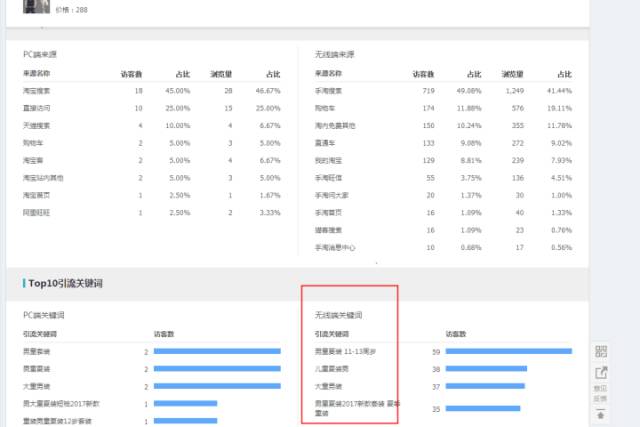
Task: Click the 10.24% share cell
Action: pyautogui.click(x=469, y=126)
